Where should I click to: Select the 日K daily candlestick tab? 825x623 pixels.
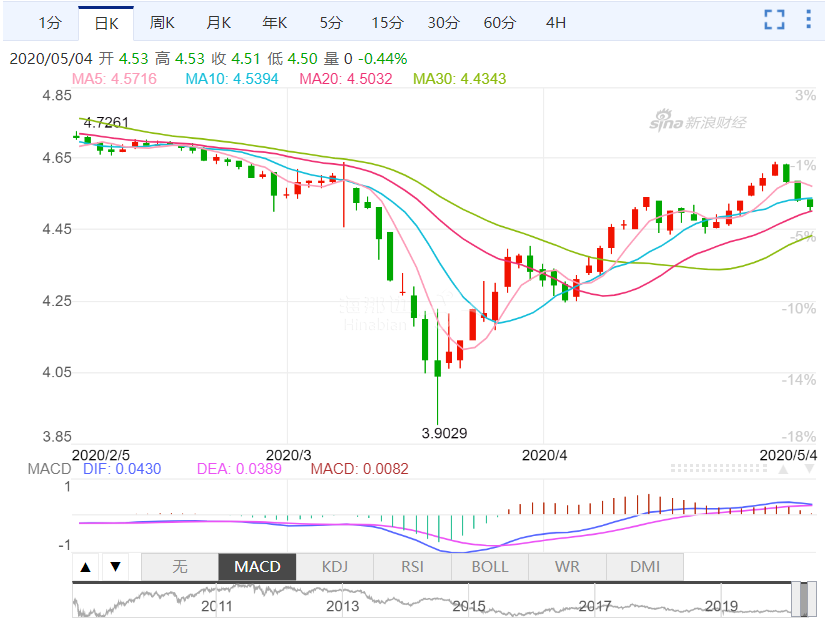[105, 22]
